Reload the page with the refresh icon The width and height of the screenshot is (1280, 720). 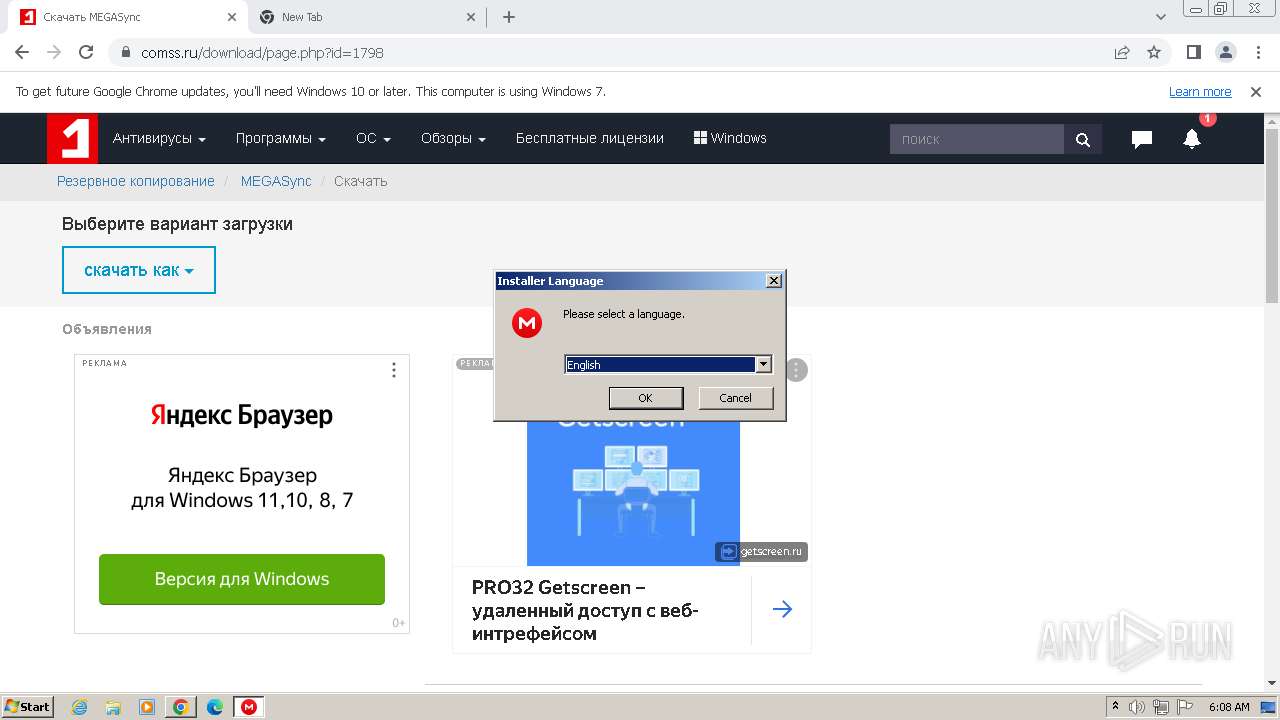pos(86,52)
